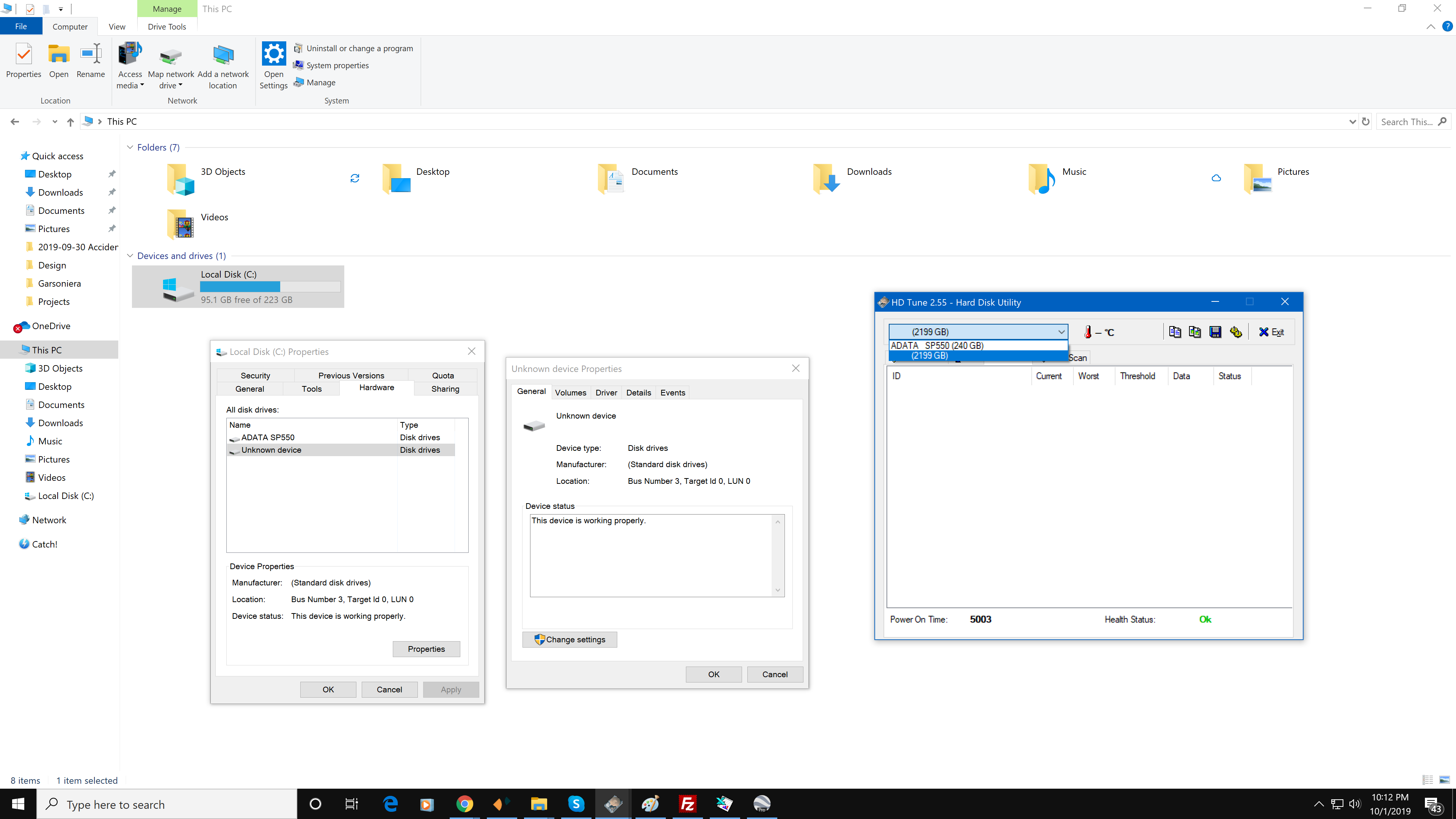This screenshot has height=819, width=1456.
Task: Collapse the Devices and drives group
Action: click(130, 256)
